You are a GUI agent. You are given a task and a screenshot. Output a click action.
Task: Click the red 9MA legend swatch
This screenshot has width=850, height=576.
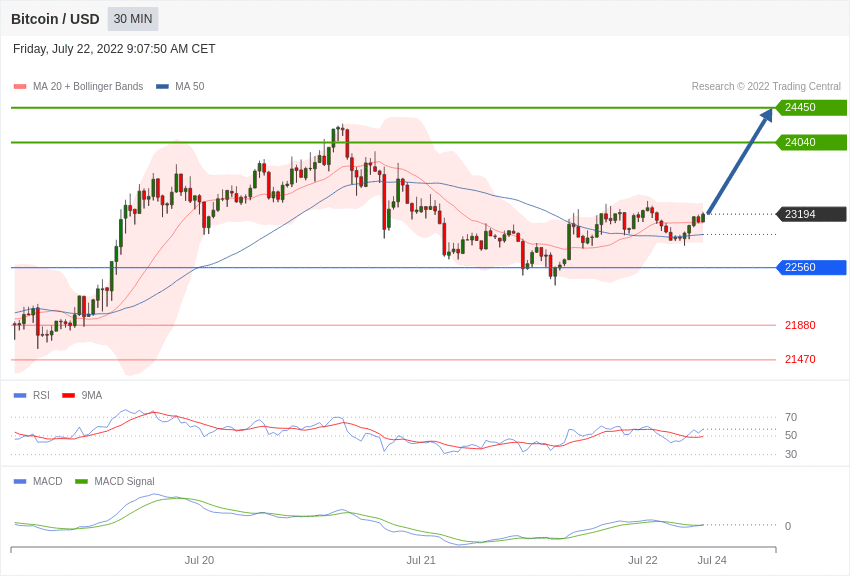[69, 396]
